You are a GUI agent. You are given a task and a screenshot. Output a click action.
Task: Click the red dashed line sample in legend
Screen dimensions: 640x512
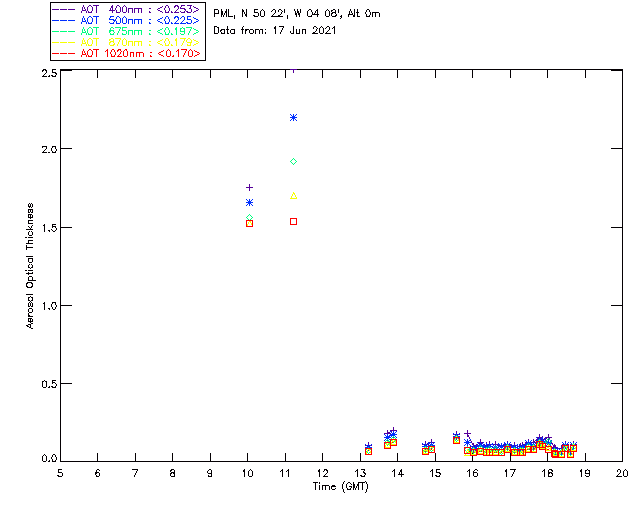(x=64, y=53)
